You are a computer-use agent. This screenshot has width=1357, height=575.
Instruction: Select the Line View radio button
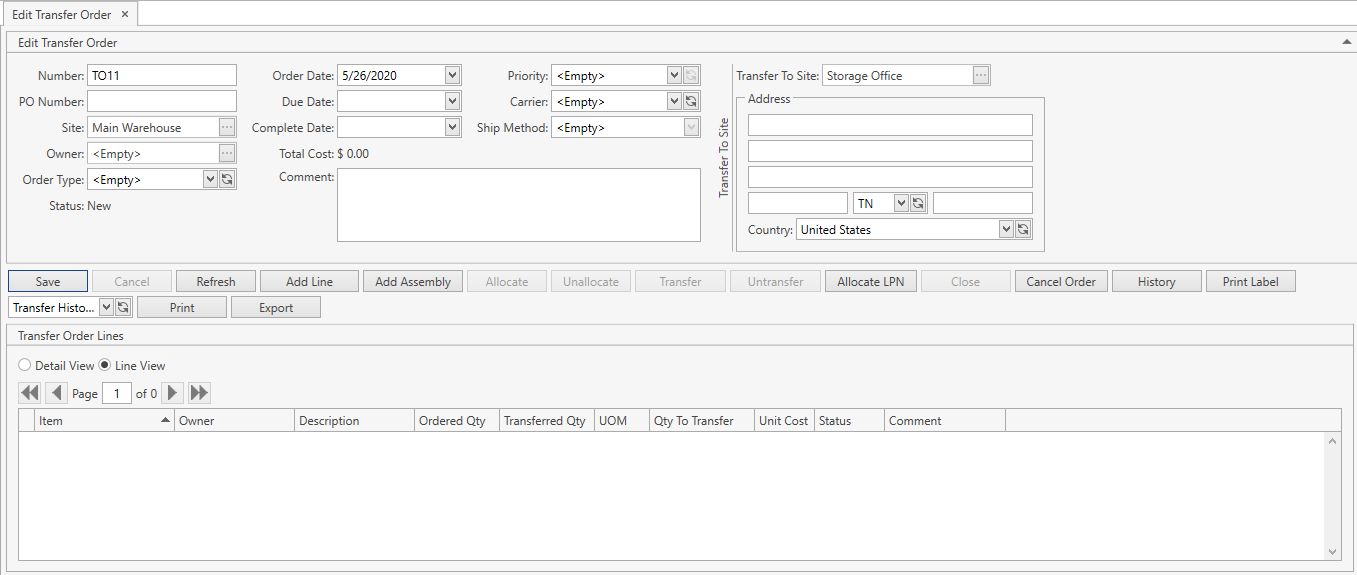coord(105,366)
